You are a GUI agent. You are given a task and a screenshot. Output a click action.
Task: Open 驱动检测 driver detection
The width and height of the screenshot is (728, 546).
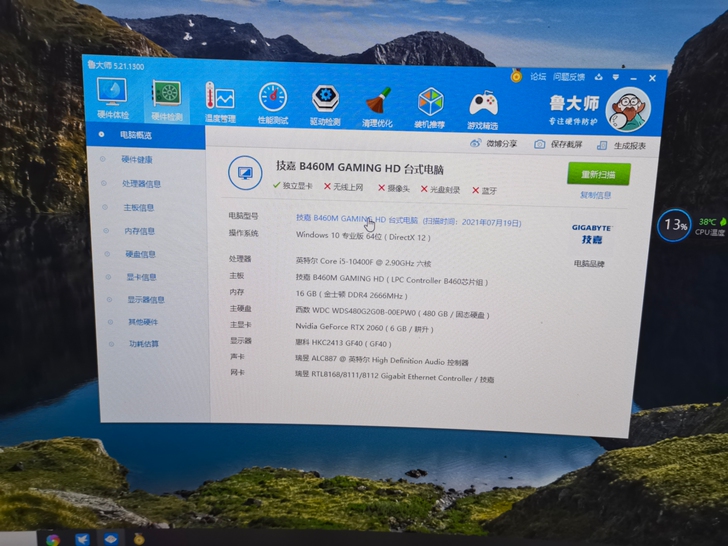point(325,106)
